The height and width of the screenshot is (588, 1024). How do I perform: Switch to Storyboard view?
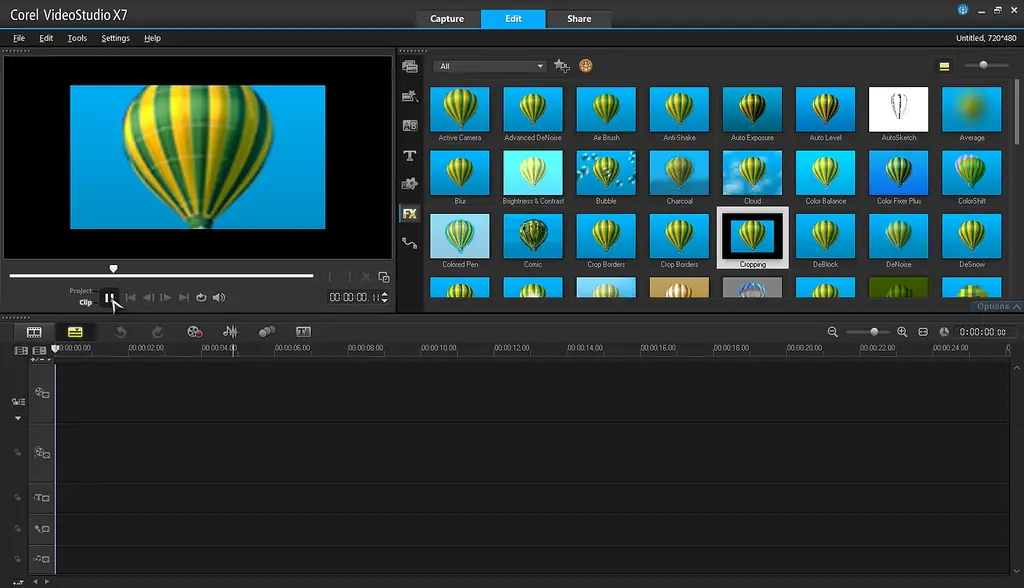34,332
